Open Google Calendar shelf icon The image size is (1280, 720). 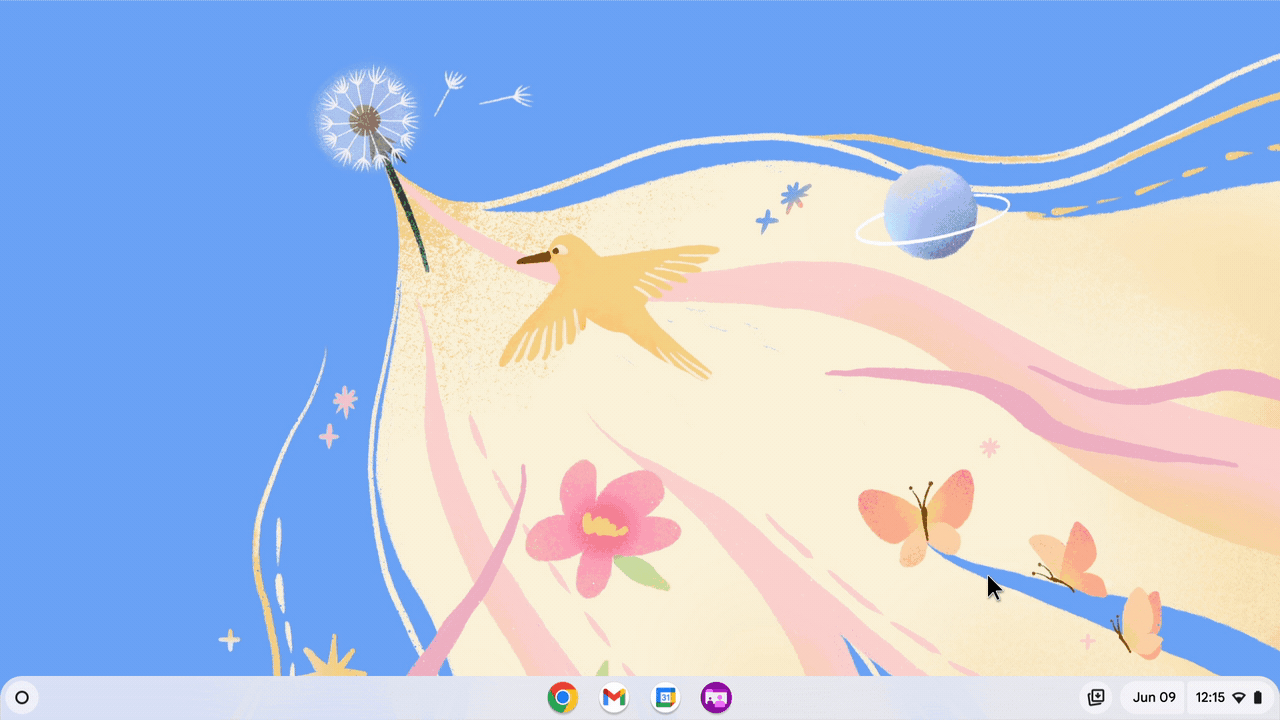665,698
